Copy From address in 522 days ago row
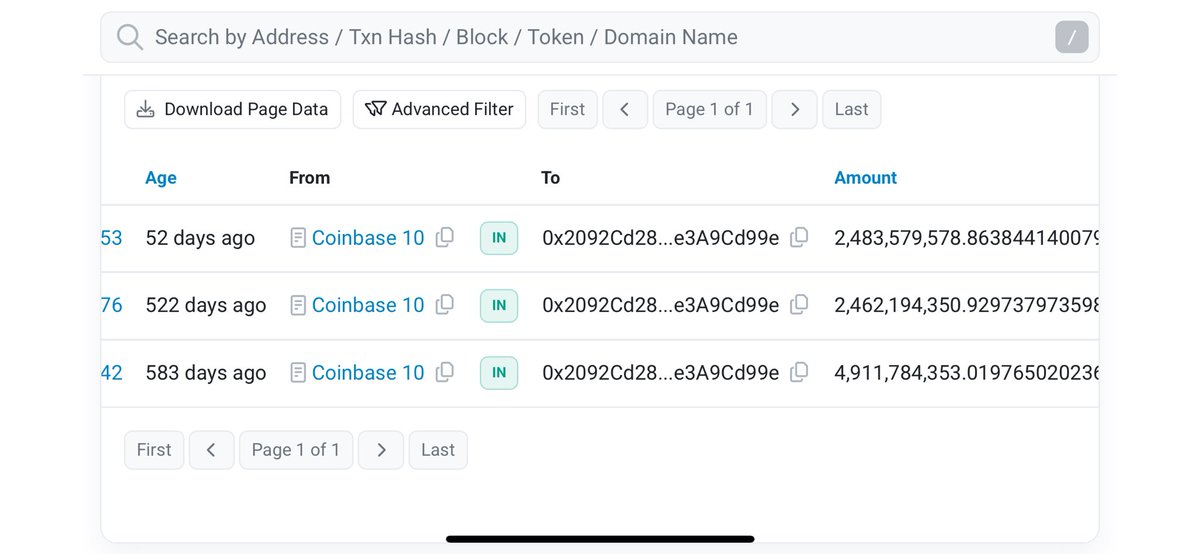Image resolution: width=1200 pixels, height=554 pixels. click(445, 304)
